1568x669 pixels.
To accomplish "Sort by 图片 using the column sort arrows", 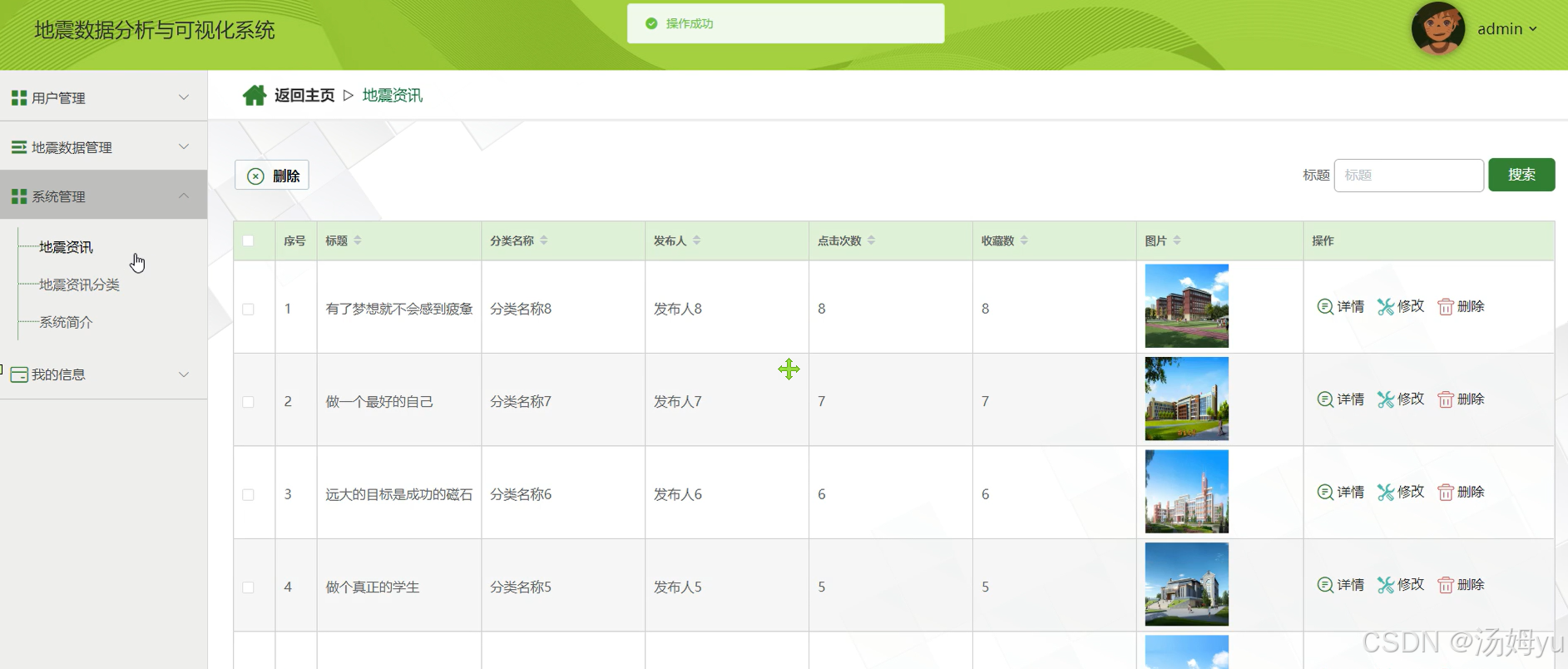I will (x=1177, y=240).
